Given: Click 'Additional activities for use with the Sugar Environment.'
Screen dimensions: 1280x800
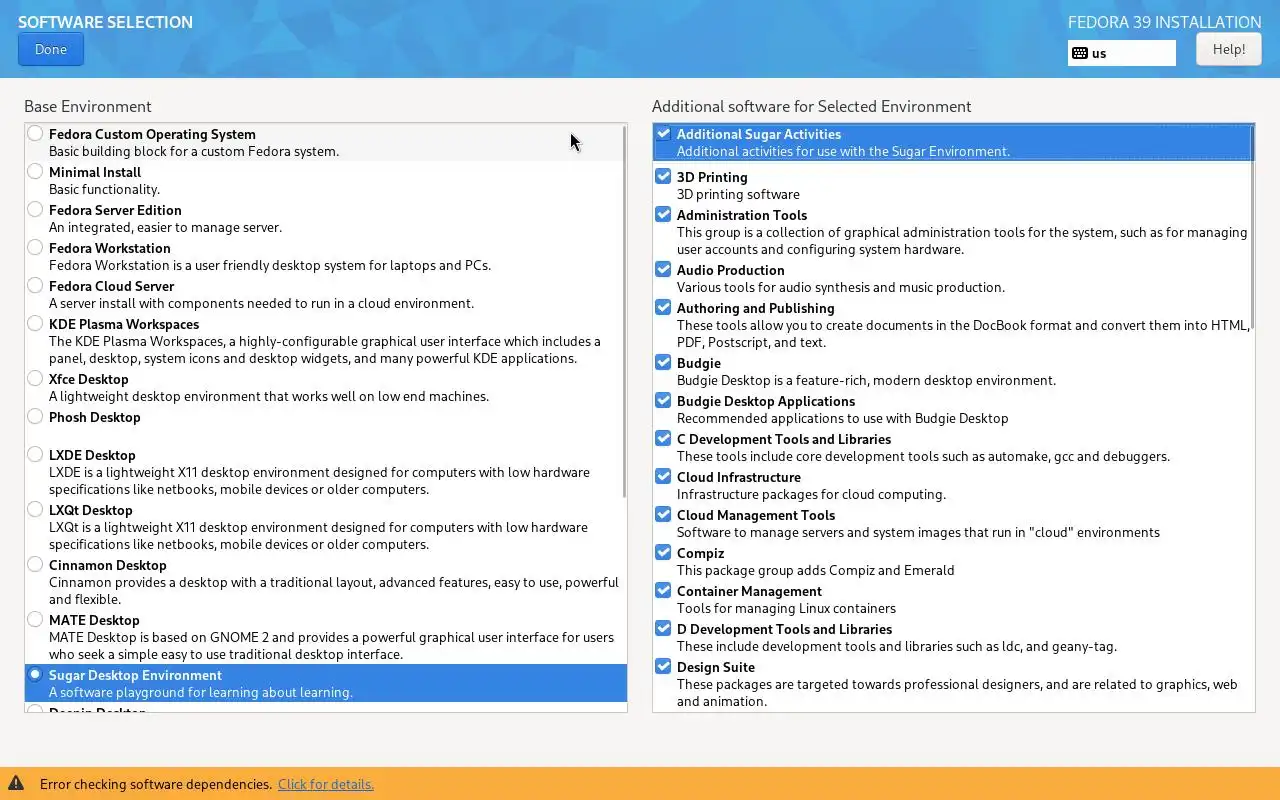Looking at the screenshot, I should click(843, 151).
